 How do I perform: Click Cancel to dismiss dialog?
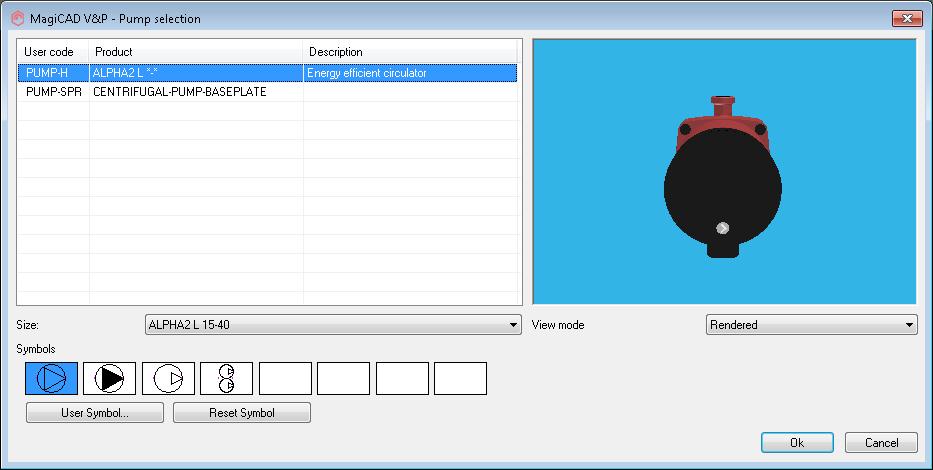click(881, 443)
